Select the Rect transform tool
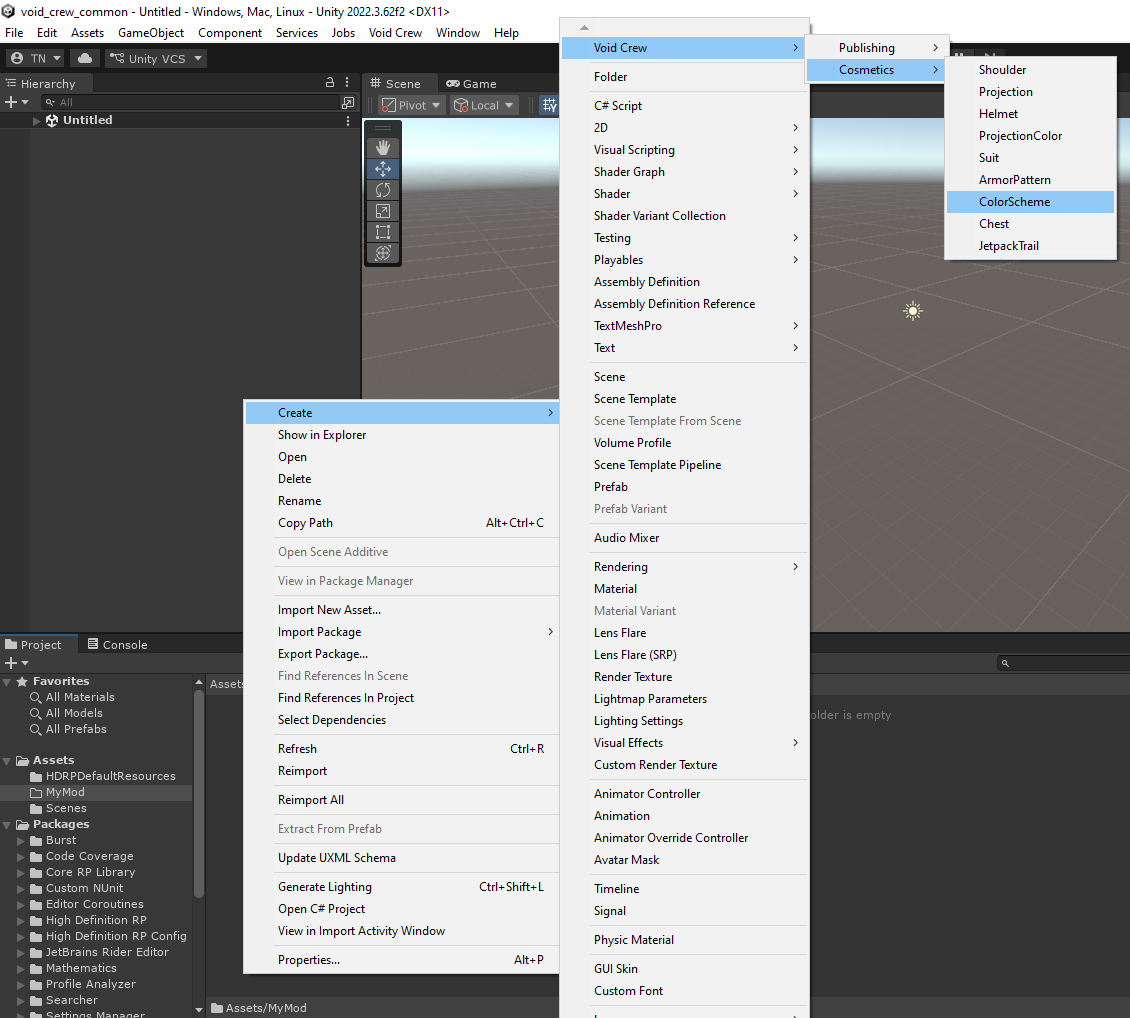Image resolution: width=1130 pixels, height=1018 pixels. tap(383, 232)
